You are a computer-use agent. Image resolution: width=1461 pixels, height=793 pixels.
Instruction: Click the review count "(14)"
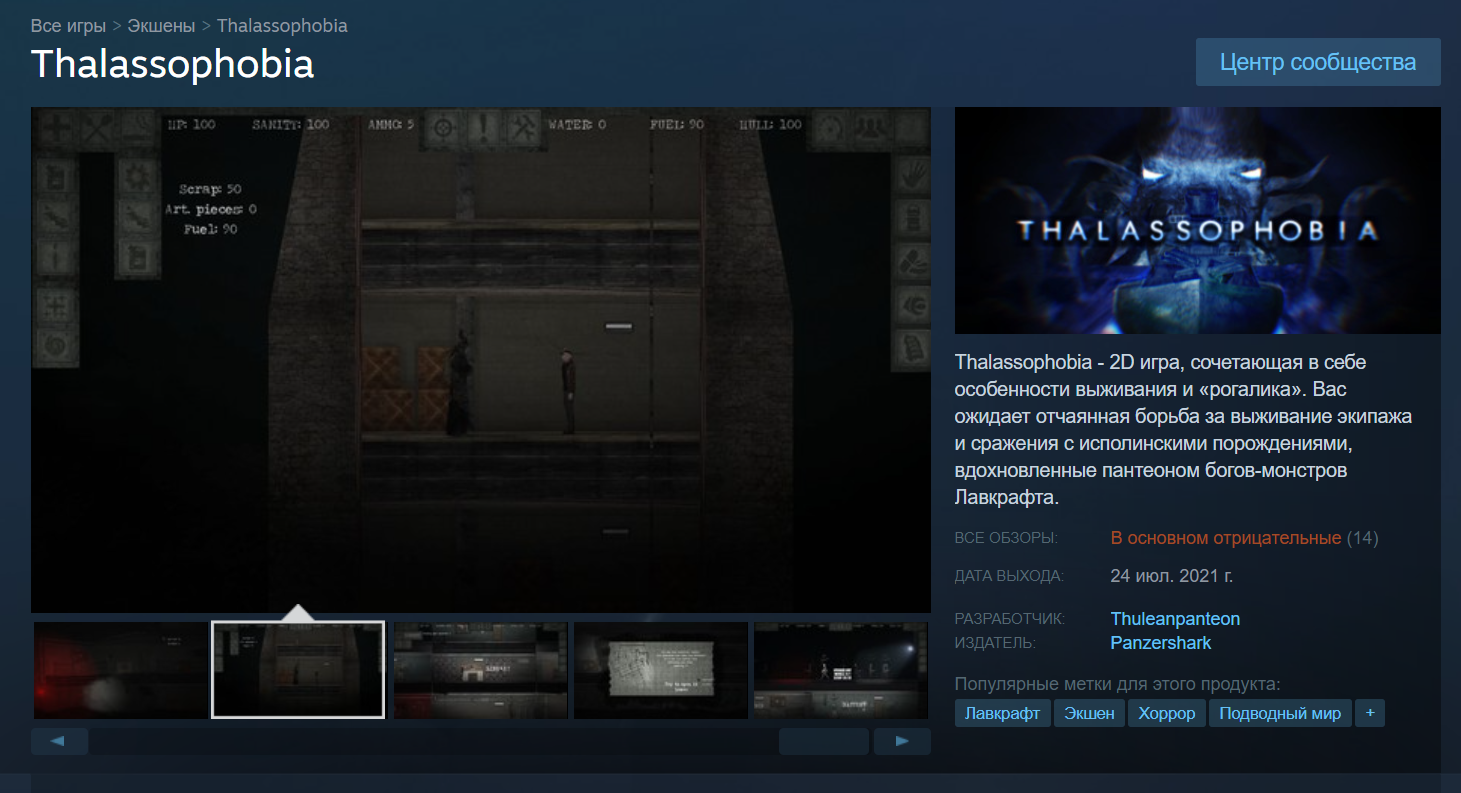pyautogui.click(x=1362, y=538)
